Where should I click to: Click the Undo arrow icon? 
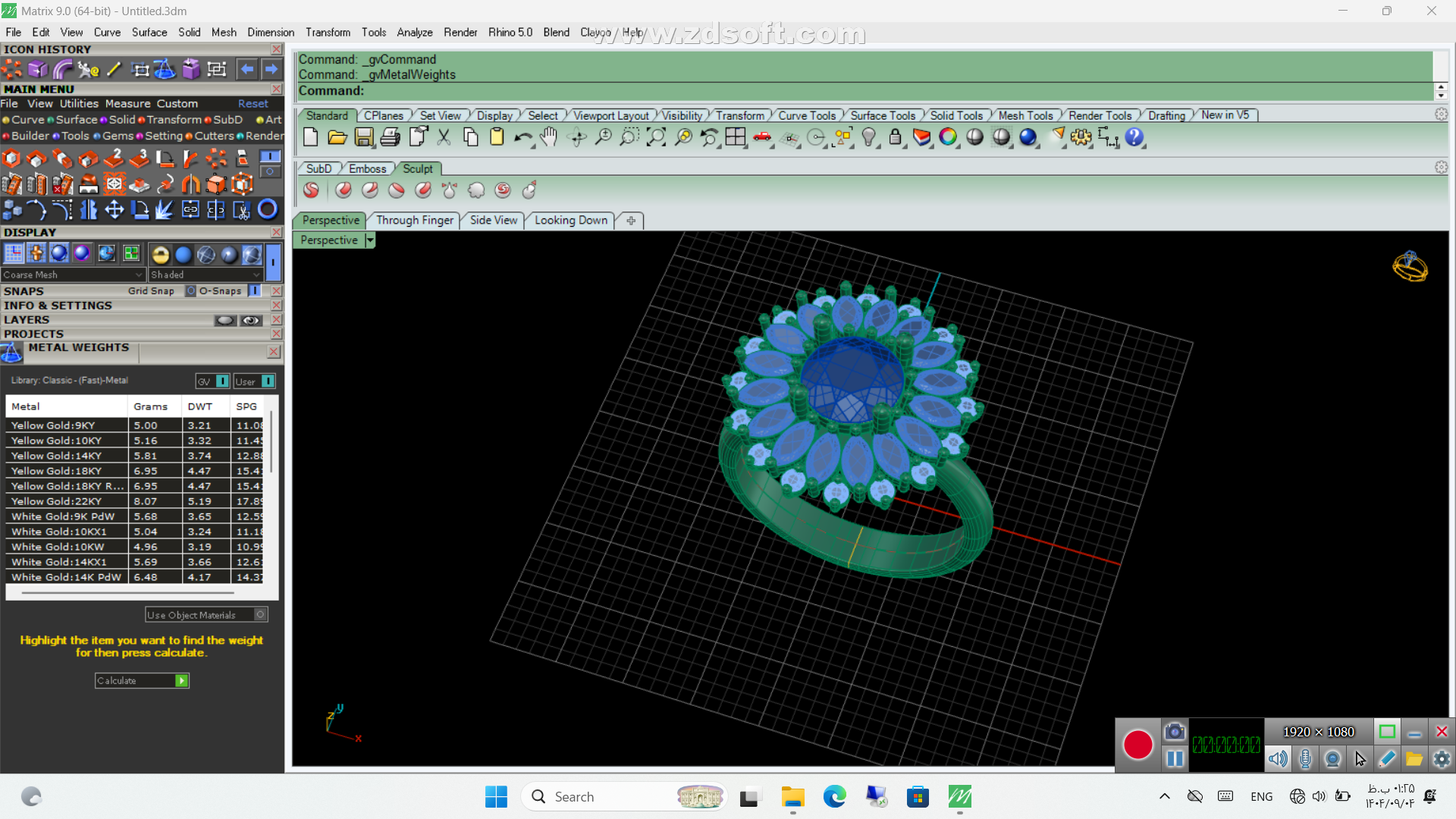[522, 137]
